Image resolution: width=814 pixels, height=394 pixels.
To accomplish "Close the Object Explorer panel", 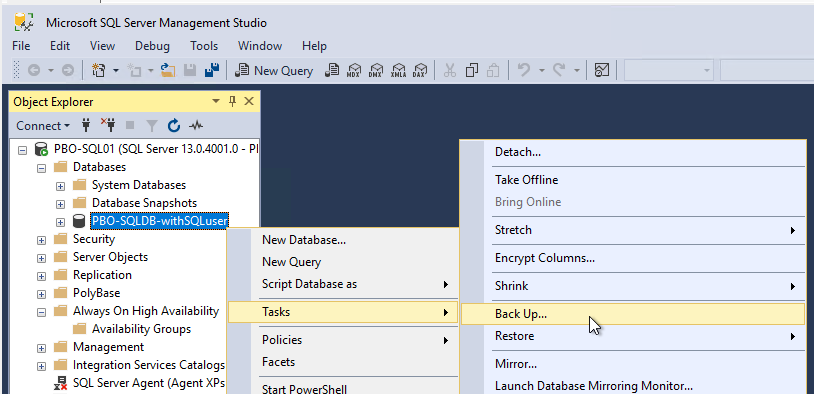I will (249, 101).
